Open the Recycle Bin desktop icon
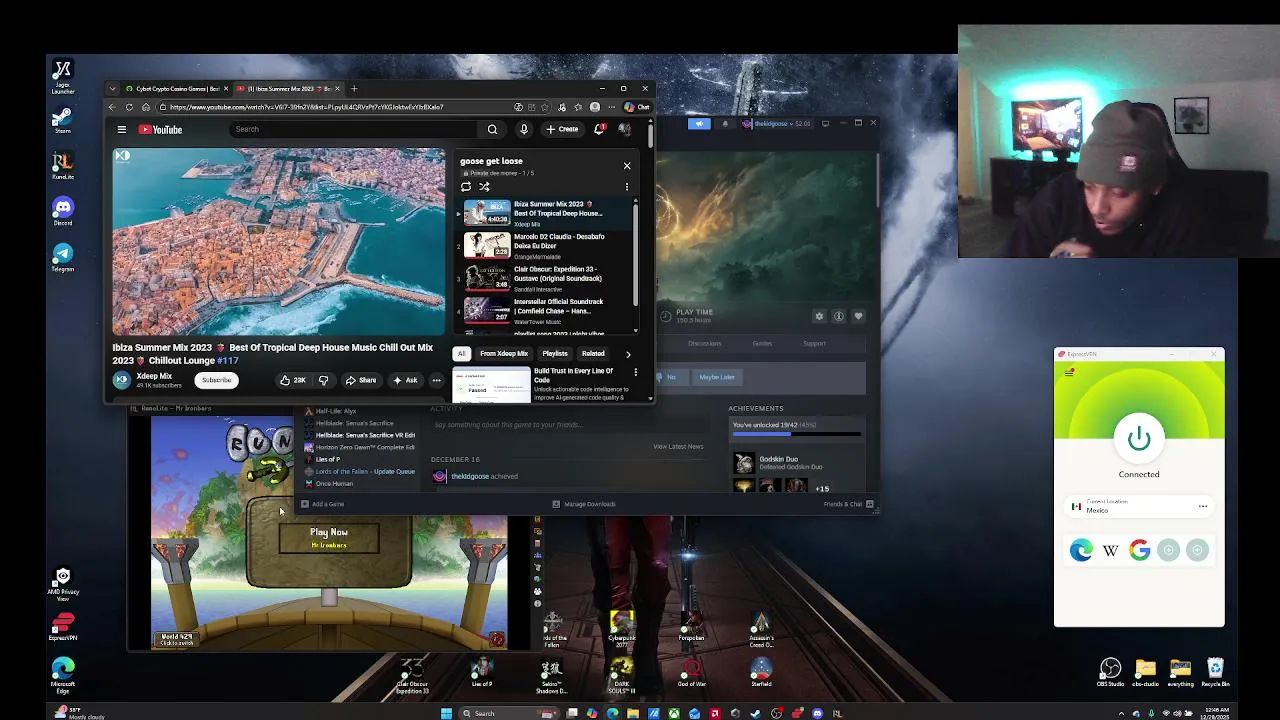 click(1215, 672)
